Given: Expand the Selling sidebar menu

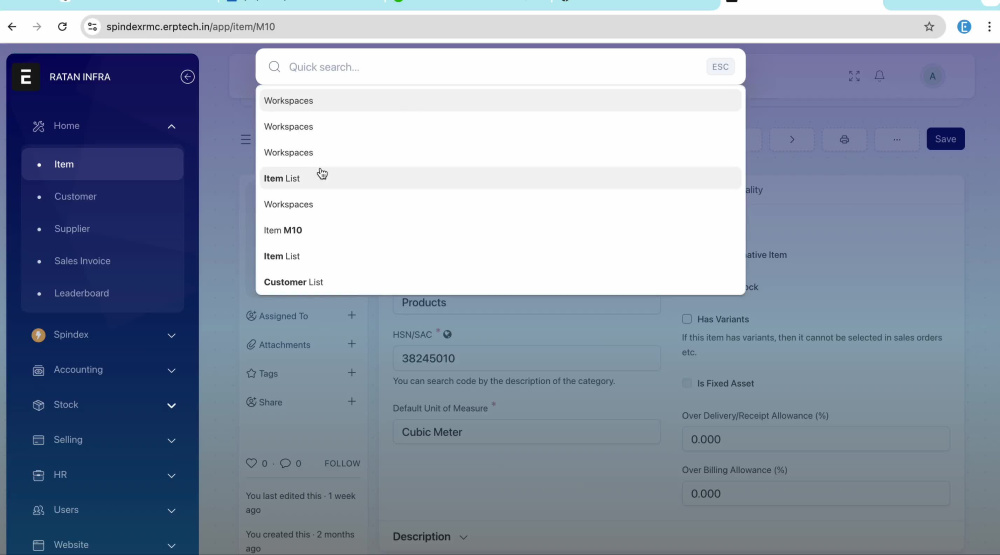Looking at the screenshot, I should coord(172,440).
